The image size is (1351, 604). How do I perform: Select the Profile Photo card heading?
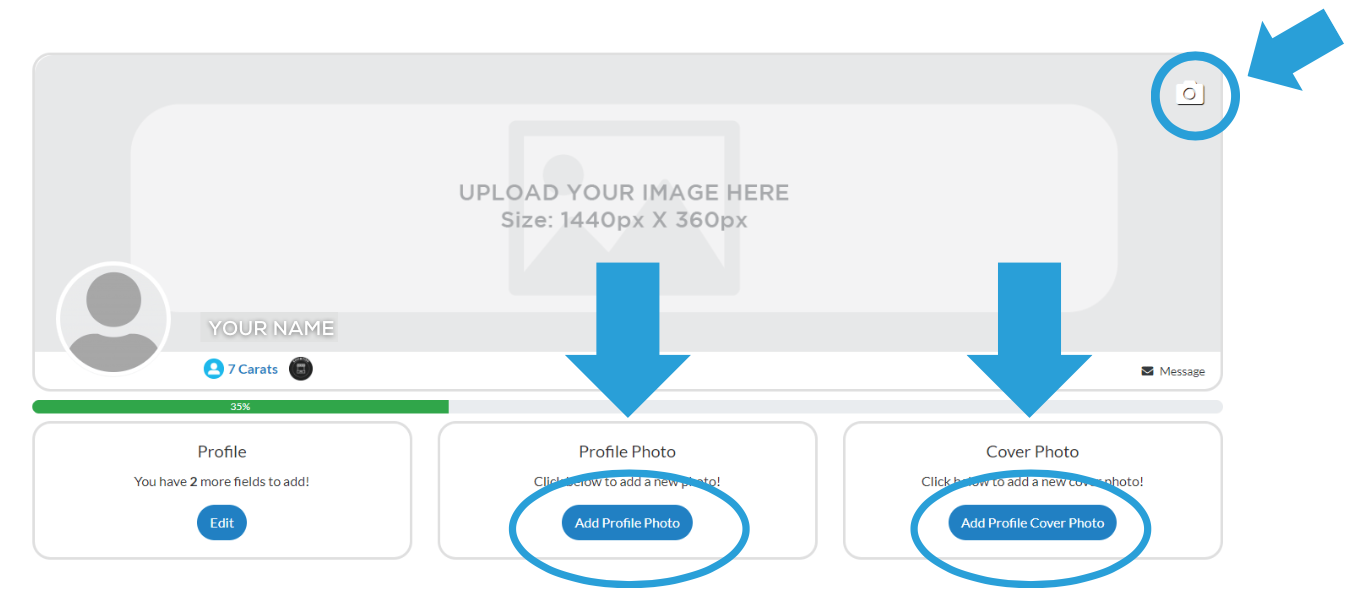click(627, 452)
